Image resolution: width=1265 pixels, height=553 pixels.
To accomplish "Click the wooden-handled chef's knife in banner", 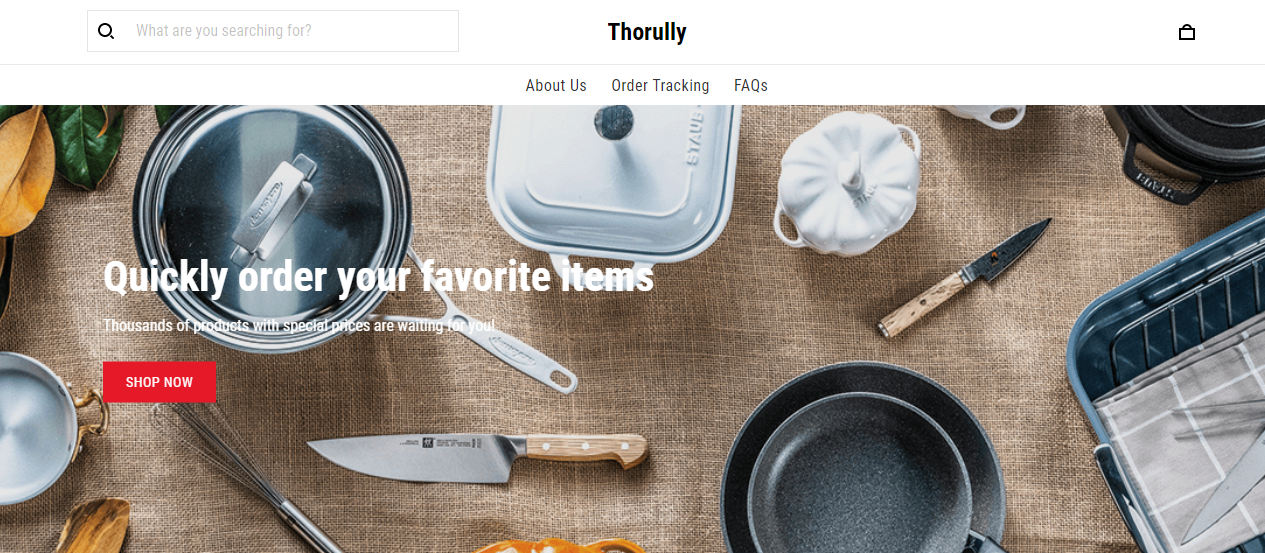I will coord(477,451).
